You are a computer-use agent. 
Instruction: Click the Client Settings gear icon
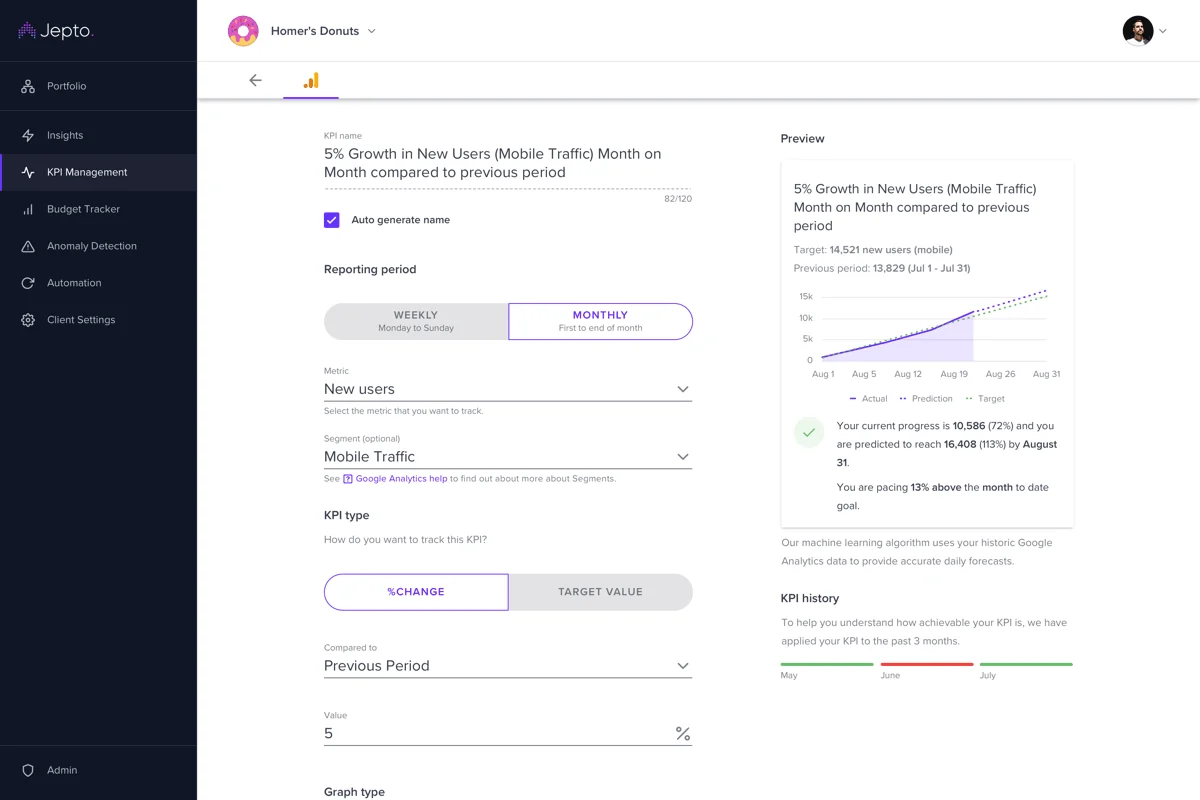click(x=28, y=320)
